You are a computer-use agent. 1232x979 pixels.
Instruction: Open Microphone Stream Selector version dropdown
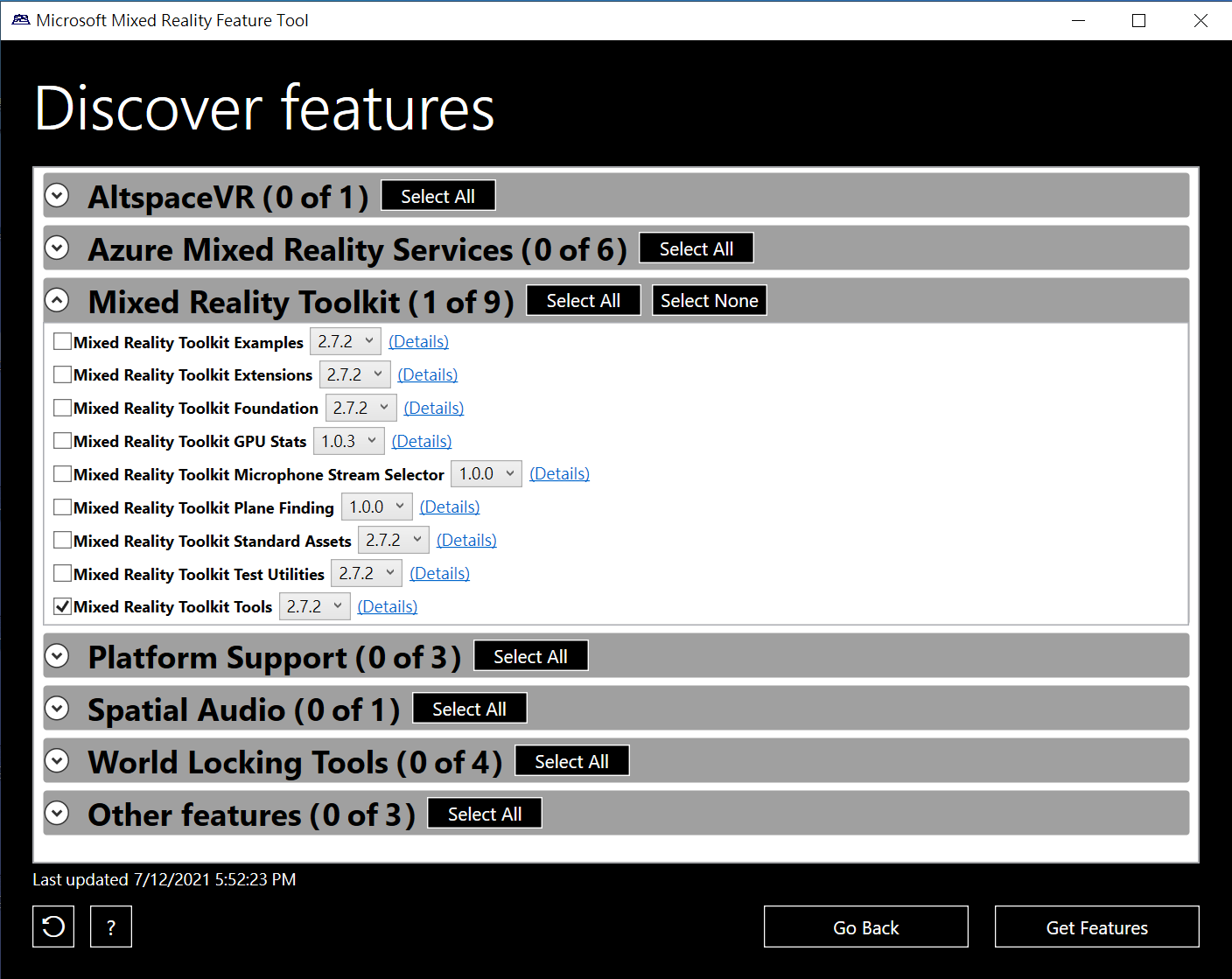click(486, 473)
